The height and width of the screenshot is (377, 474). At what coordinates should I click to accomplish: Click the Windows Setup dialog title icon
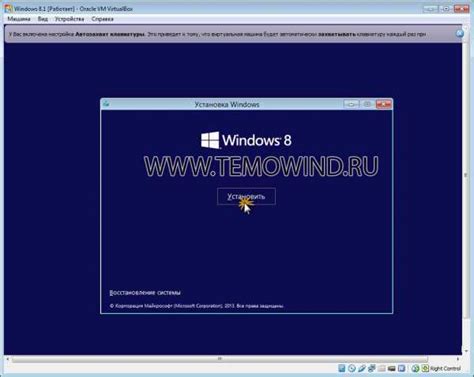pos(106,104)
